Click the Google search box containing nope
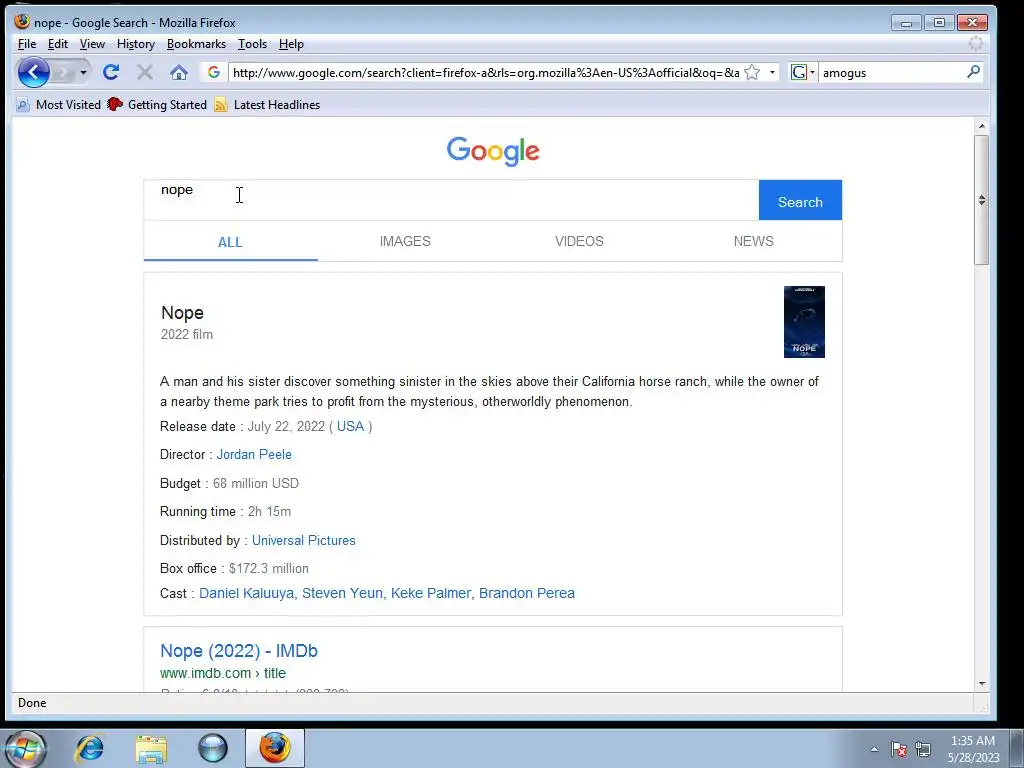Image resolution: width=1024 pixels, height=768 pixels. (451, 200)
